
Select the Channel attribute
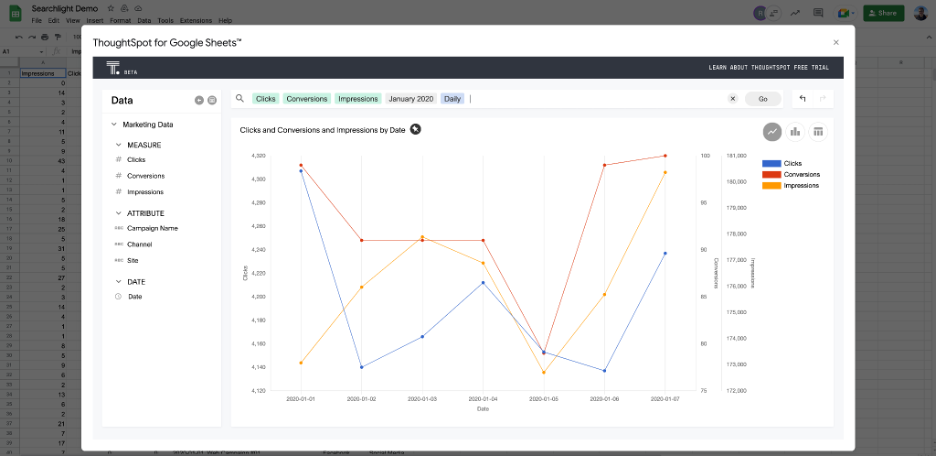click(140, 244)
